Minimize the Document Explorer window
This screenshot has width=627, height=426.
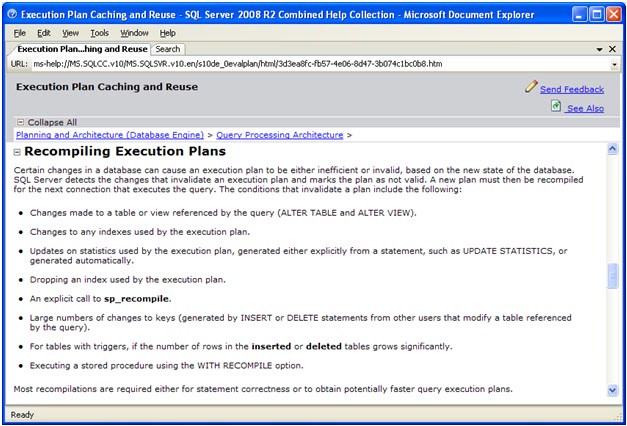click(579, 15)
